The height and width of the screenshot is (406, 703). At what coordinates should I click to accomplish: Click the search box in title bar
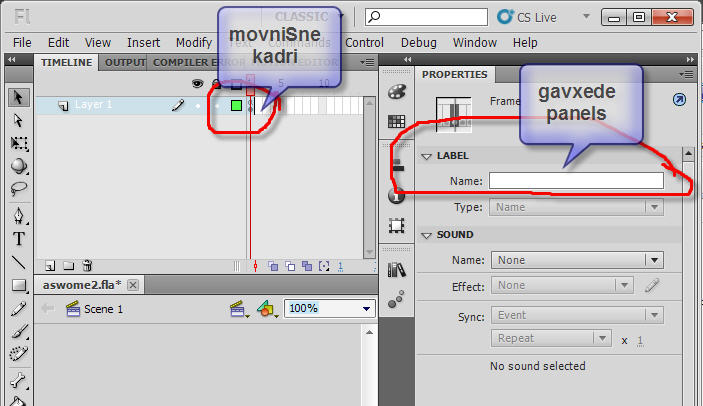point(426,17)
